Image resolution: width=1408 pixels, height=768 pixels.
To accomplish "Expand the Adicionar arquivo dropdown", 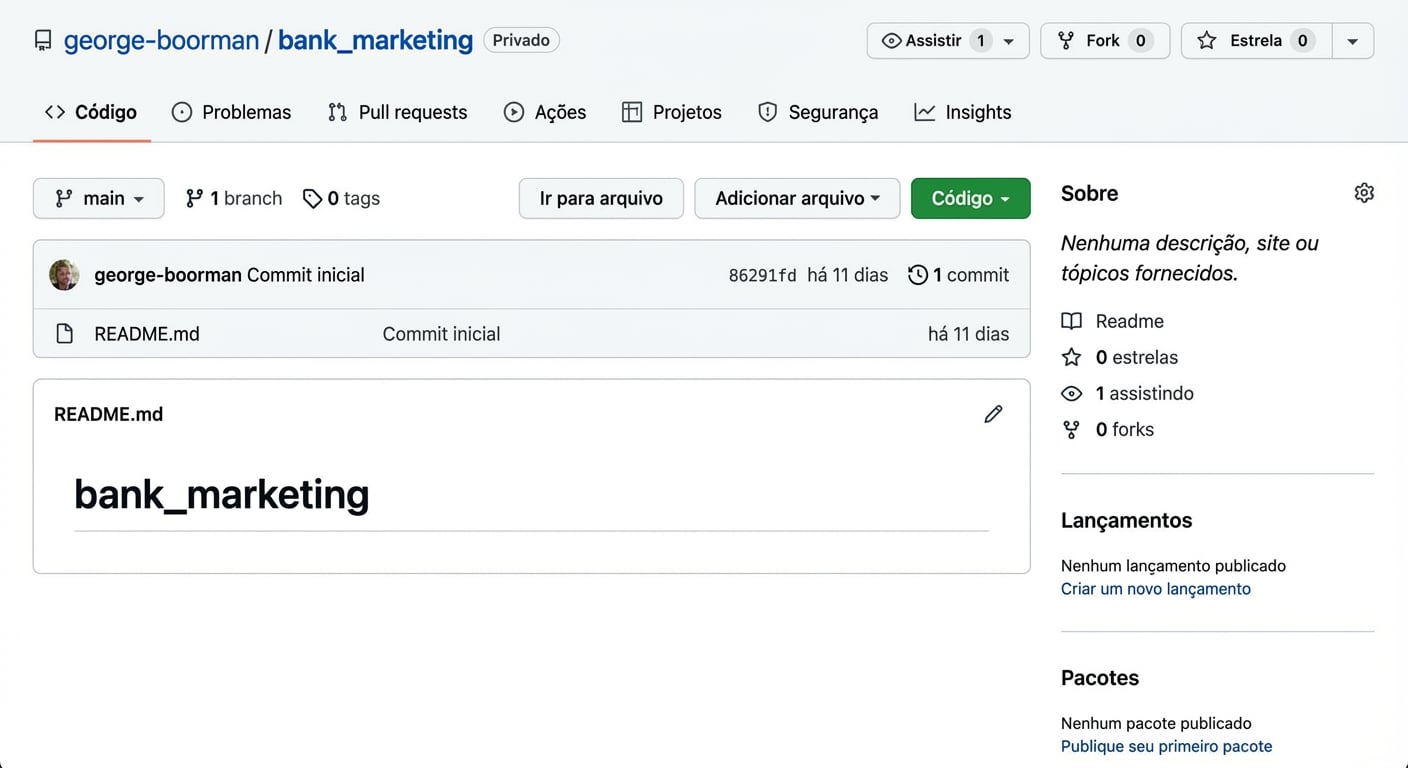I will click(x=797, y=198).
